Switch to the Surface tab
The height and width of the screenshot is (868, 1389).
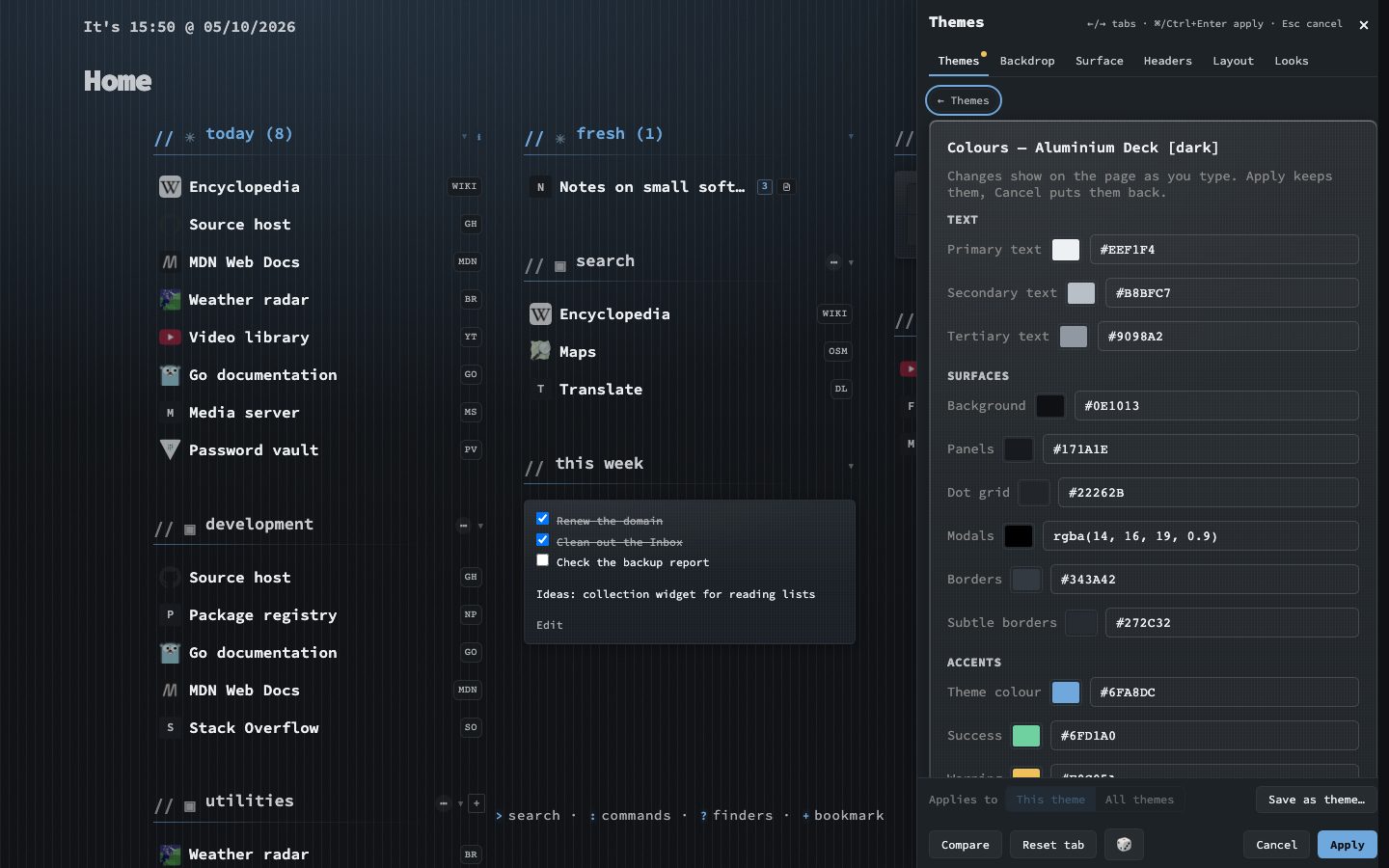pos(1100,61)
